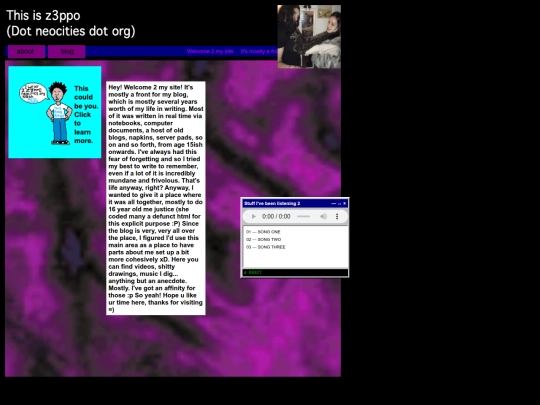Click the 'This could be you' banner
540x405 pixels.
pyautogui.click(x=55, y=112)
